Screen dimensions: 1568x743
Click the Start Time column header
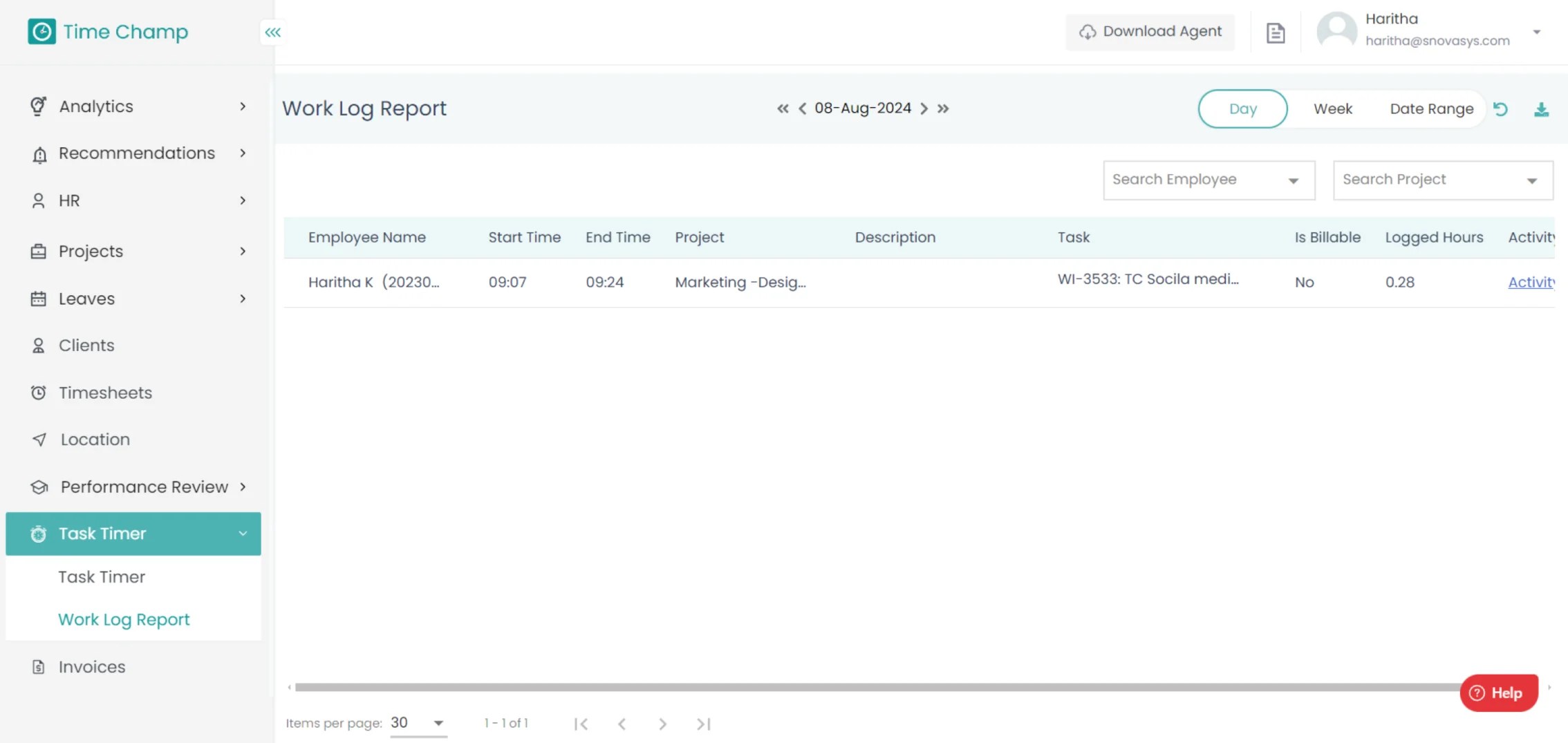pyautogui.click(x=524, y=237)
